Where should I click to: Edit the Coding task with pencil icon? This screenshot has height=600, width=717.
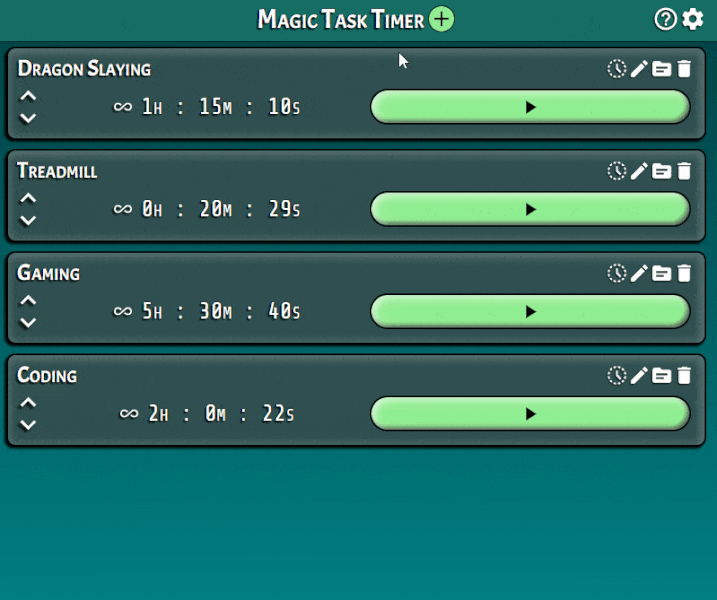[x=639, y=376]
